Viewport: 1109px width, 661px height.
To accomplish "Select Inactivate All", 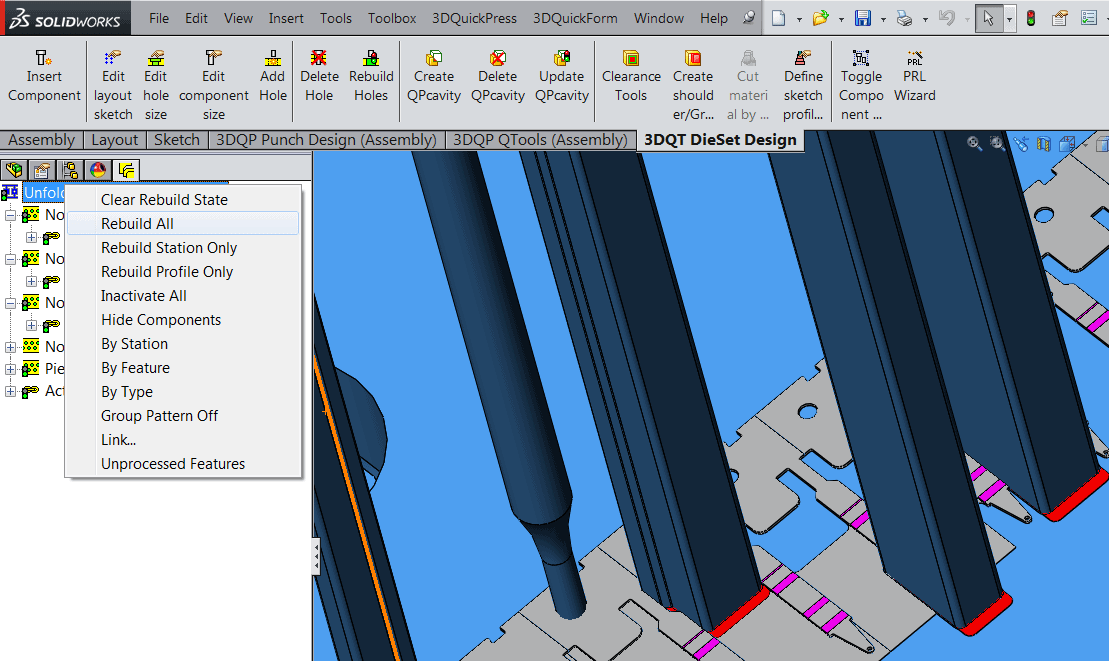I will 183,296.
